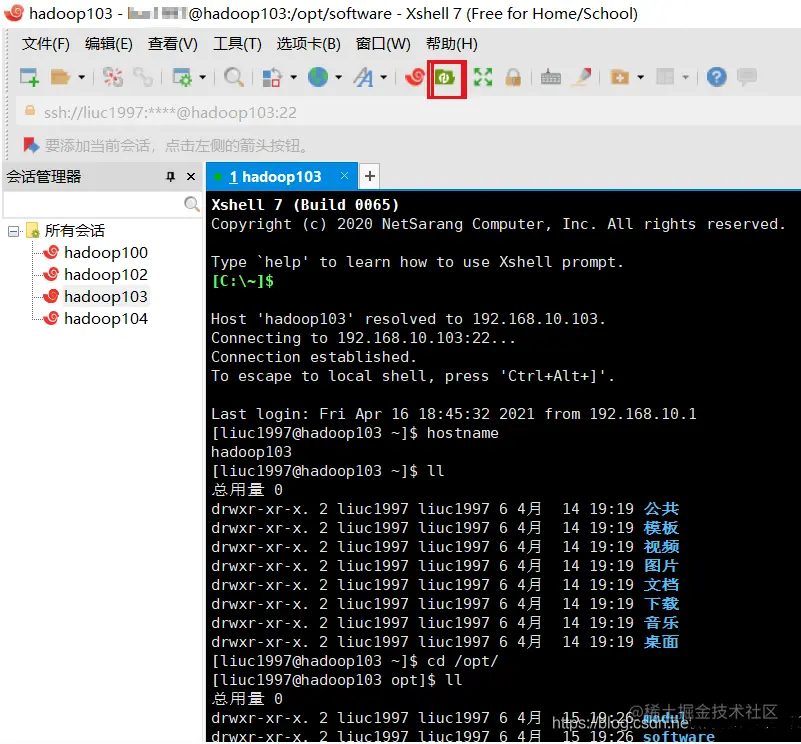Click the New Session toolbar icon
Image resolution: width=801 pixels, height=744 pixels.
click(x=29, y=77)
